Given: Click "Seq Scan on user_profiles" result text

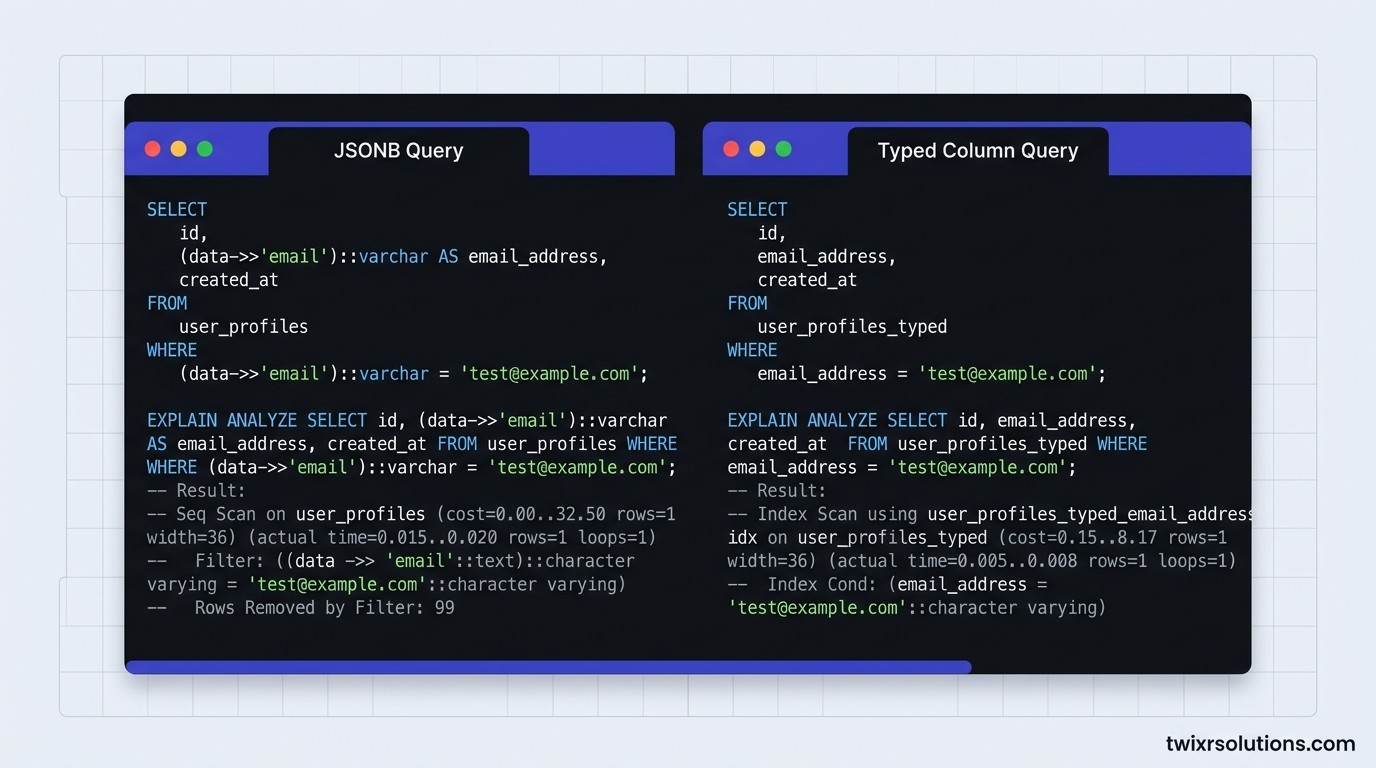Looking at the screenshot, I should click(x=301, y=514).
